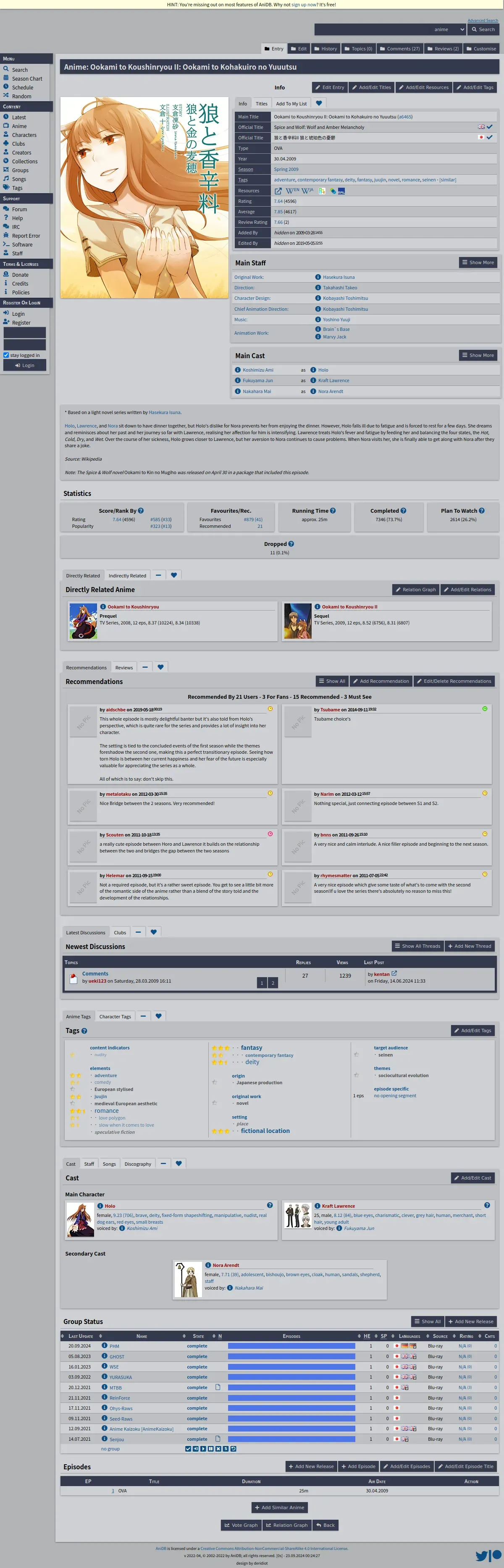504x1568 pixels.
Task: Click the info icon beside PHM group
Action: 105,1346
